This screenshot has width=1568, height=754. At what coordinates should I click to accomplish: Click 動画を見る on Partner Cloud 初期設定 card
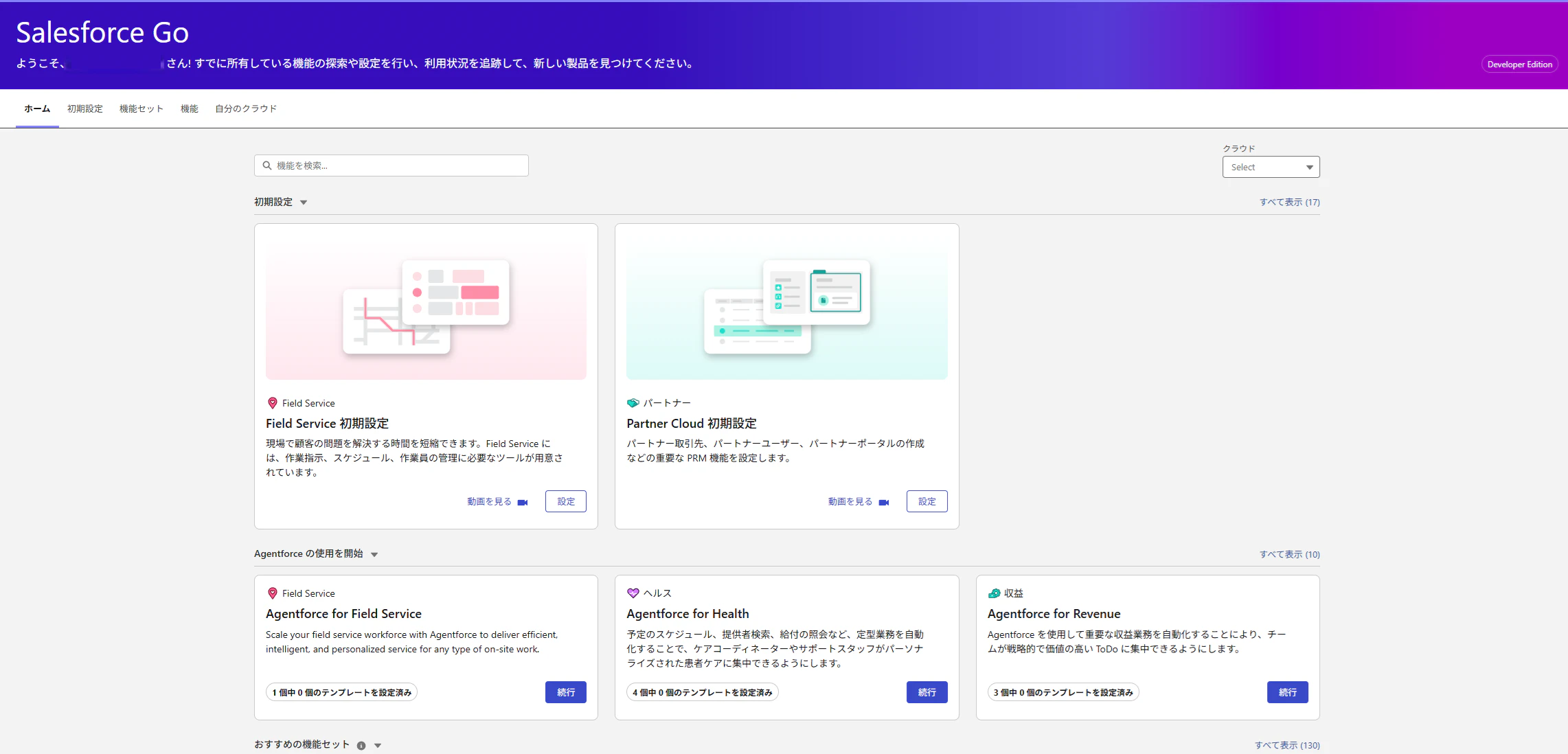[850, 501]
